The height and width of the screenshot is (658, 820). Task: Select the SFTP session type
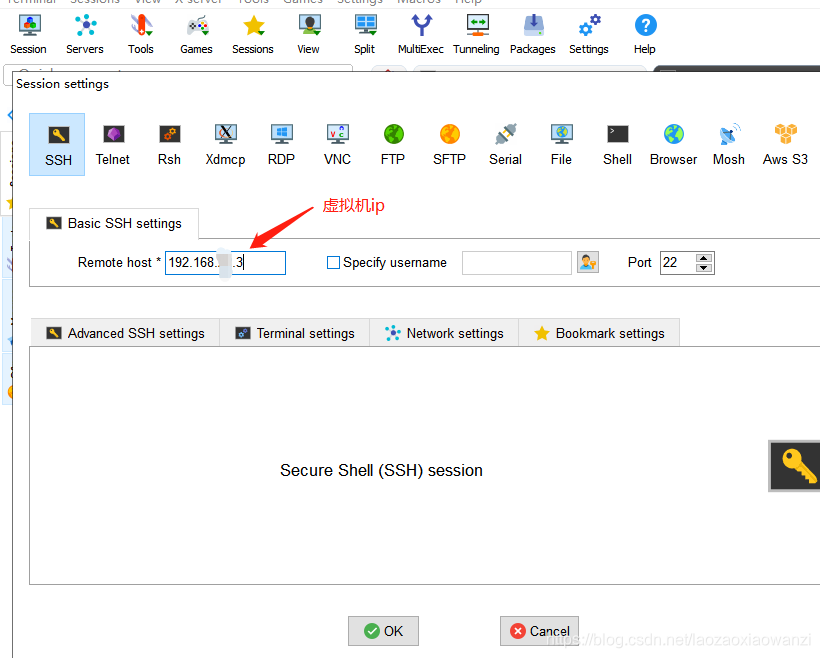pyautogui.click(x=449, y=144)
